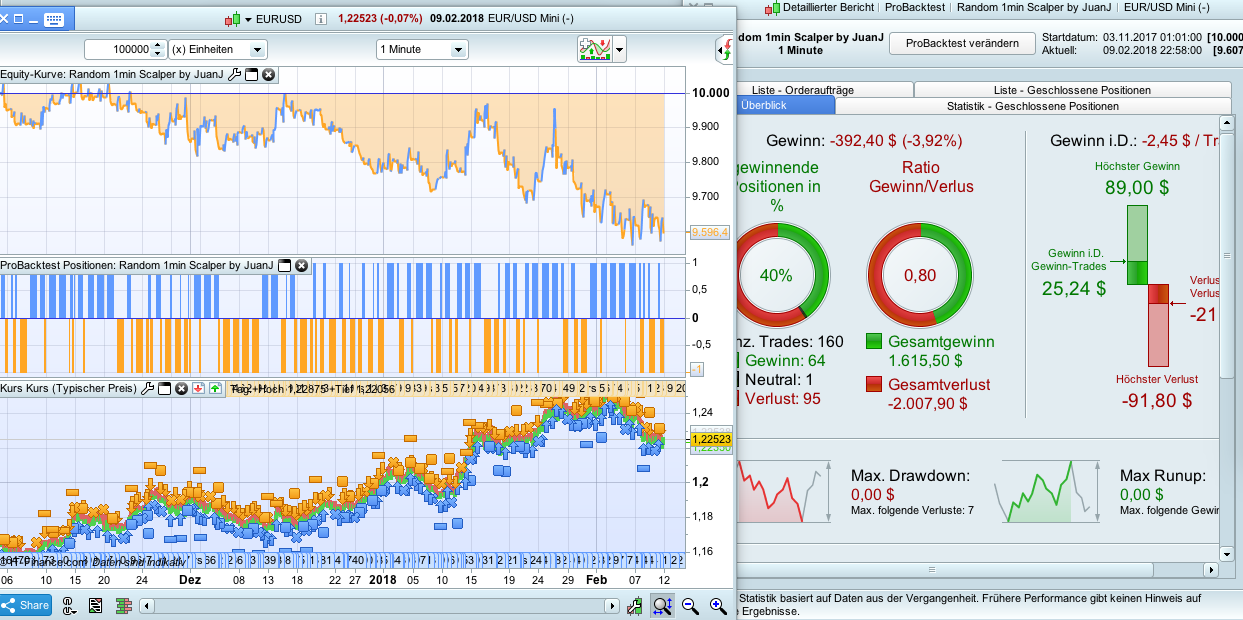Click Höchster Gewinn value 89,00 $
Image resolution: width=1243 pixels, height=620 pixels.
(x=1137, y=187)
